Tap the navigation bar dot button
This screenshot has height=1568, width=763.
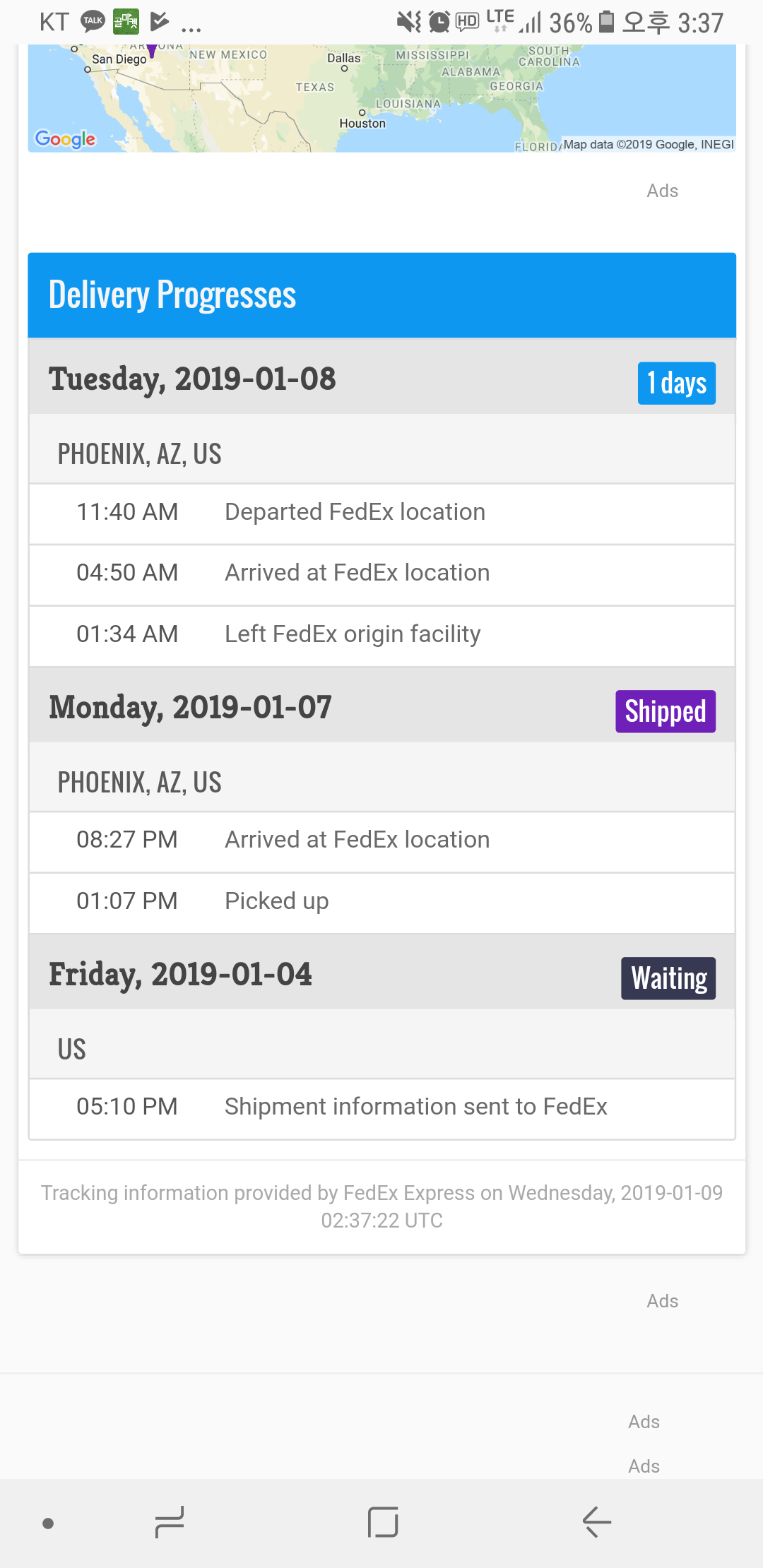click(48, 1524)
